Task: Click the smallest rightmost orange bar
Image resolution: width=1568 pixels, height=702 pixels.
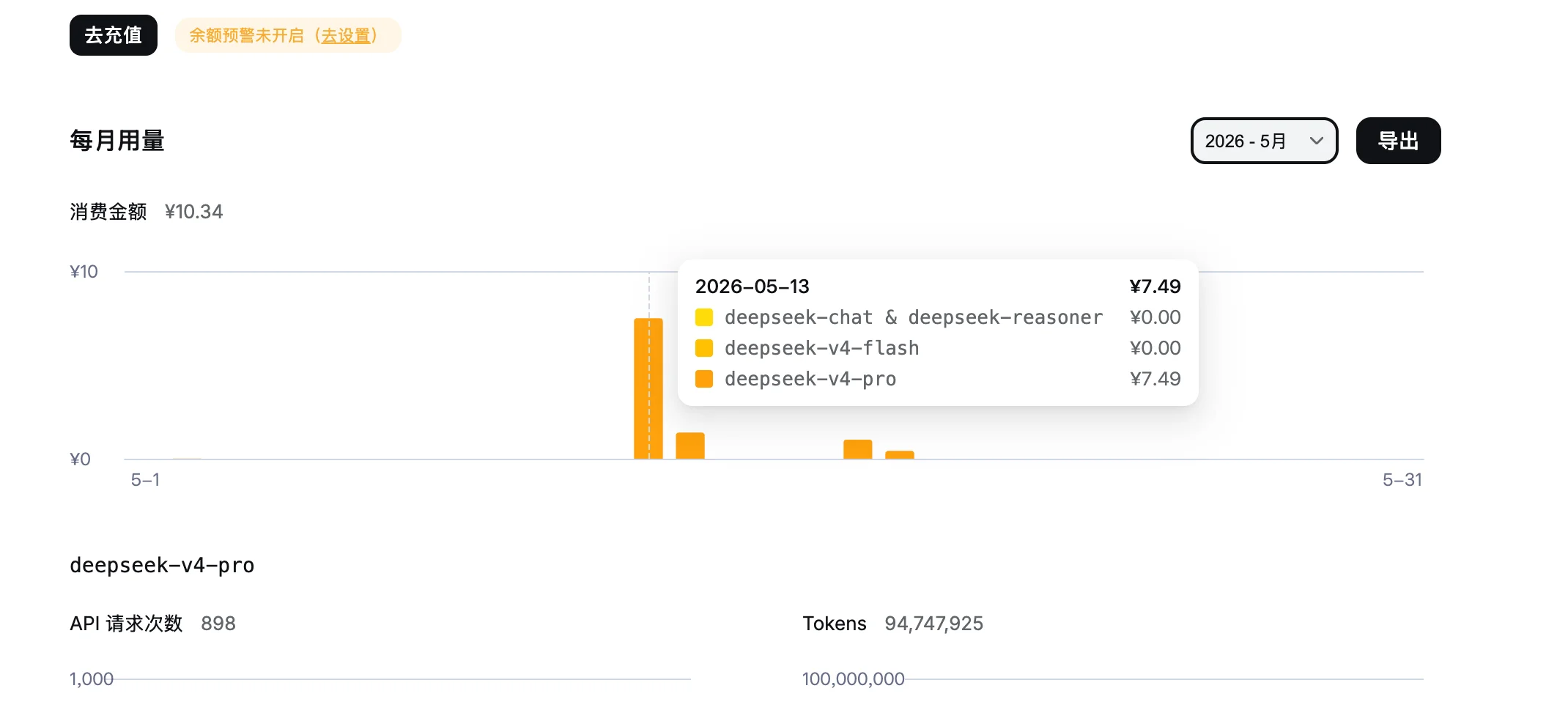Action: pos(900,455)
